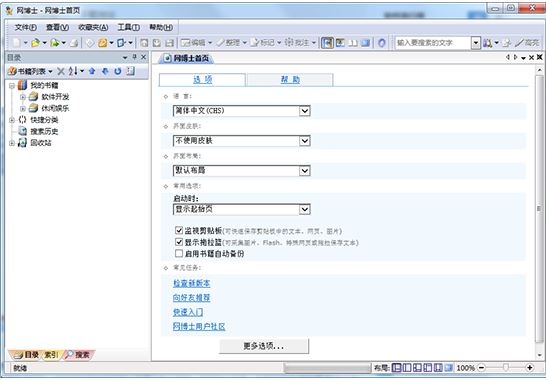Image resolution: width=546 pixels, height=380 pixels.
Task: Click the binoculars search icon
Action: (x=488, y=43)
